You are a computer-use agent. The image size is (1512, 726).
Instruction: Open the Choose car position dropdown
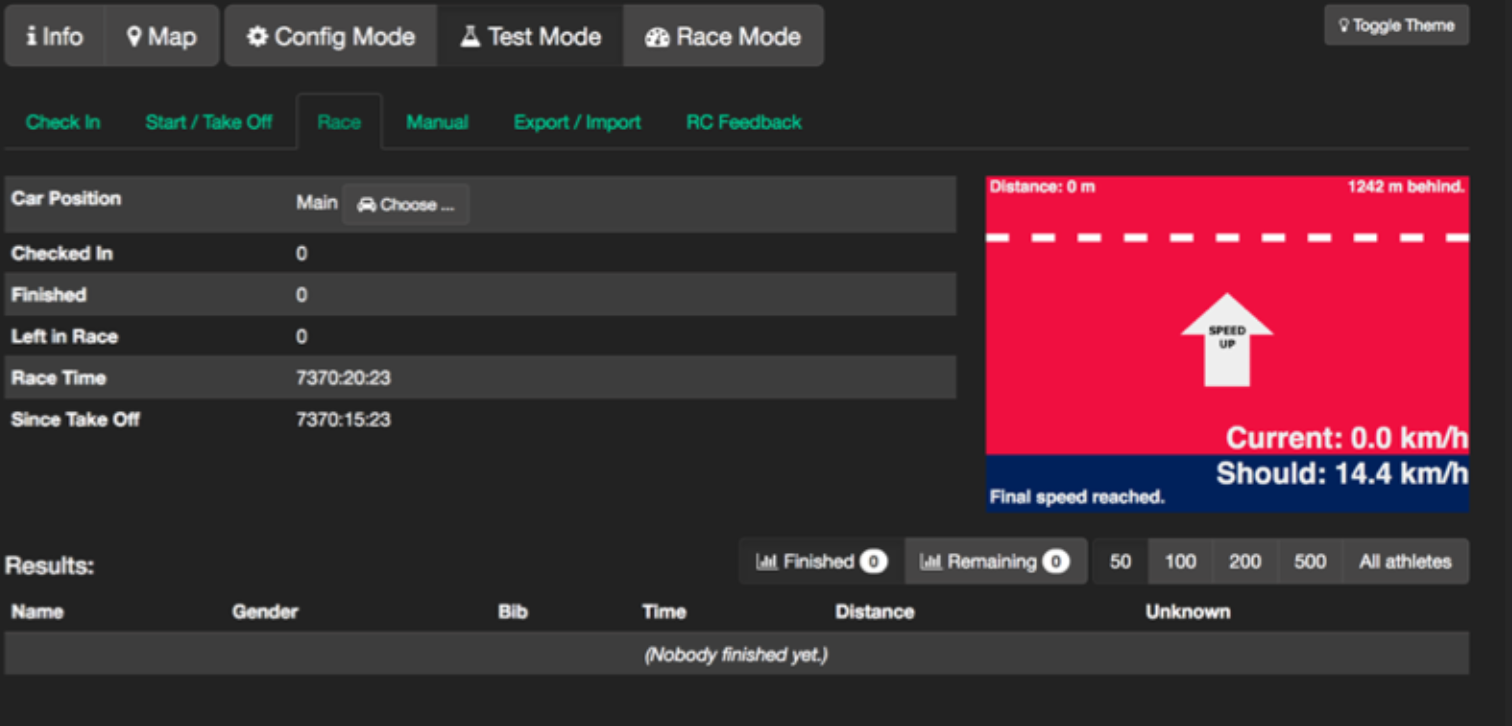[406, 205]
